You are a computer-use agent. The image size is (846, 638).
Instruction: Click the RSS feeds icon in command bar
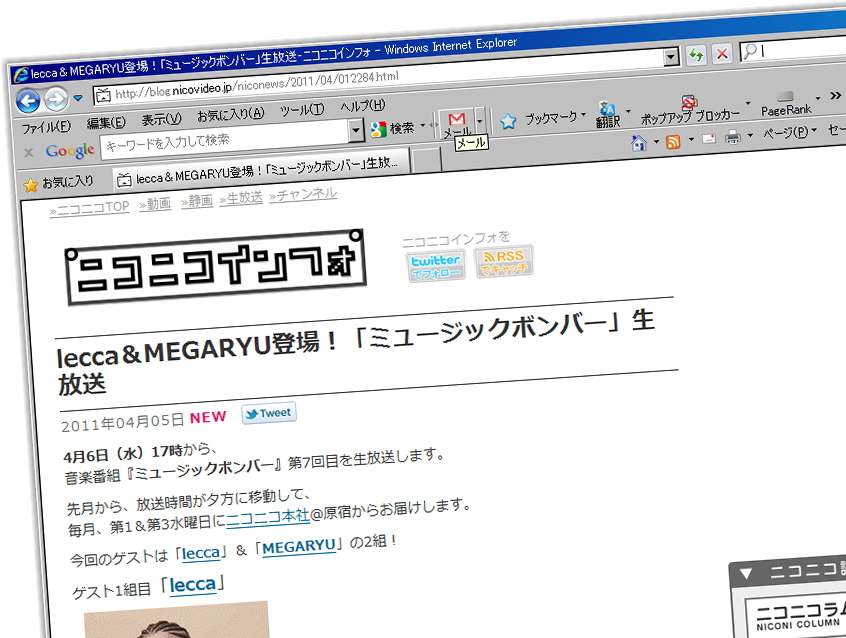pyautogui.click(x=673, y=141)
